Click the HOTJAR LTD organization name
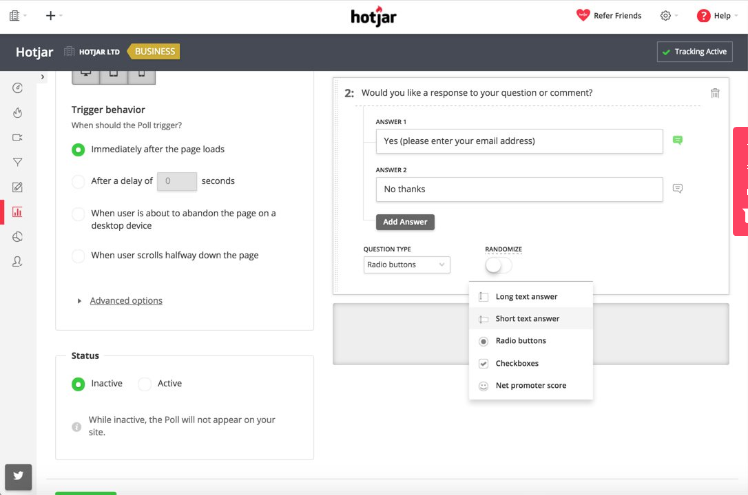This screenshot has height=495, width=748. pos(99,52)
